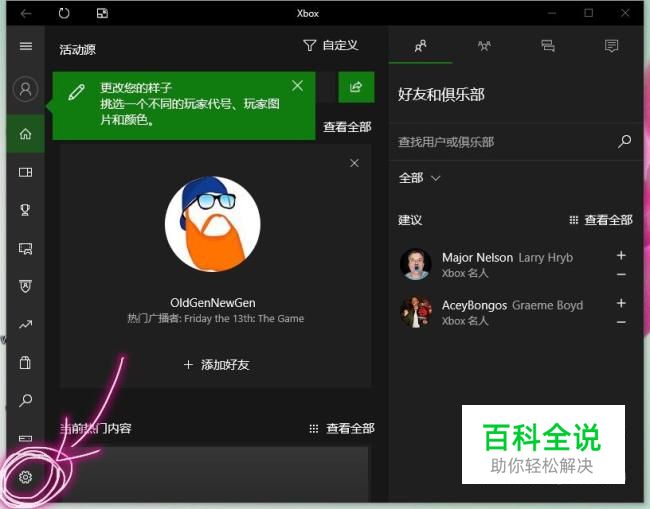This screenshot has width=650, height=509.
Task: Remove AceyBongos suggestion with minus
Action: [621, 322]
